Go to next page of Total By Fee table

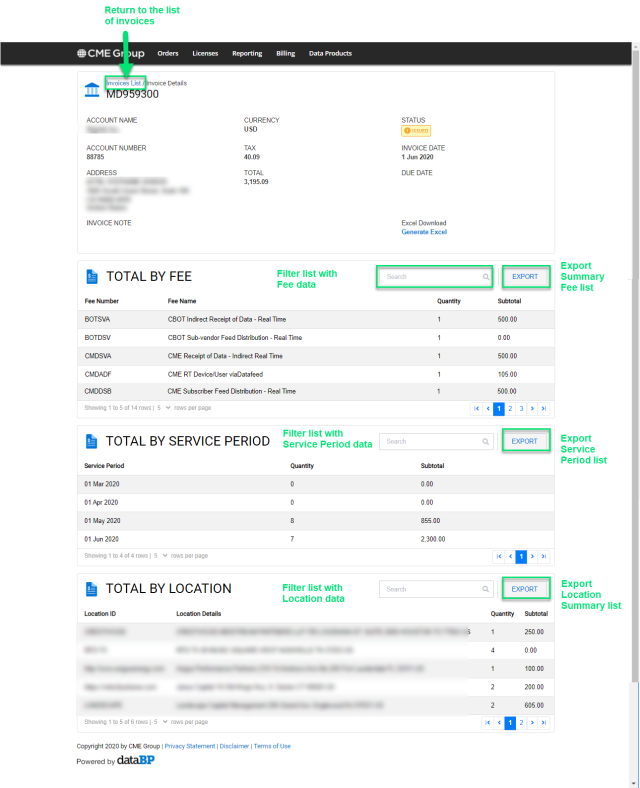coord(532,409)
